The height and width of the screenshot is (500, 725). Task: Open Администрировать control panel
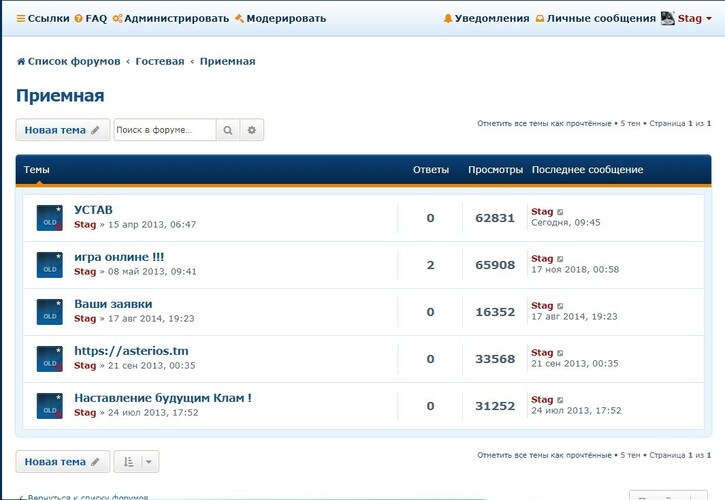171,18
